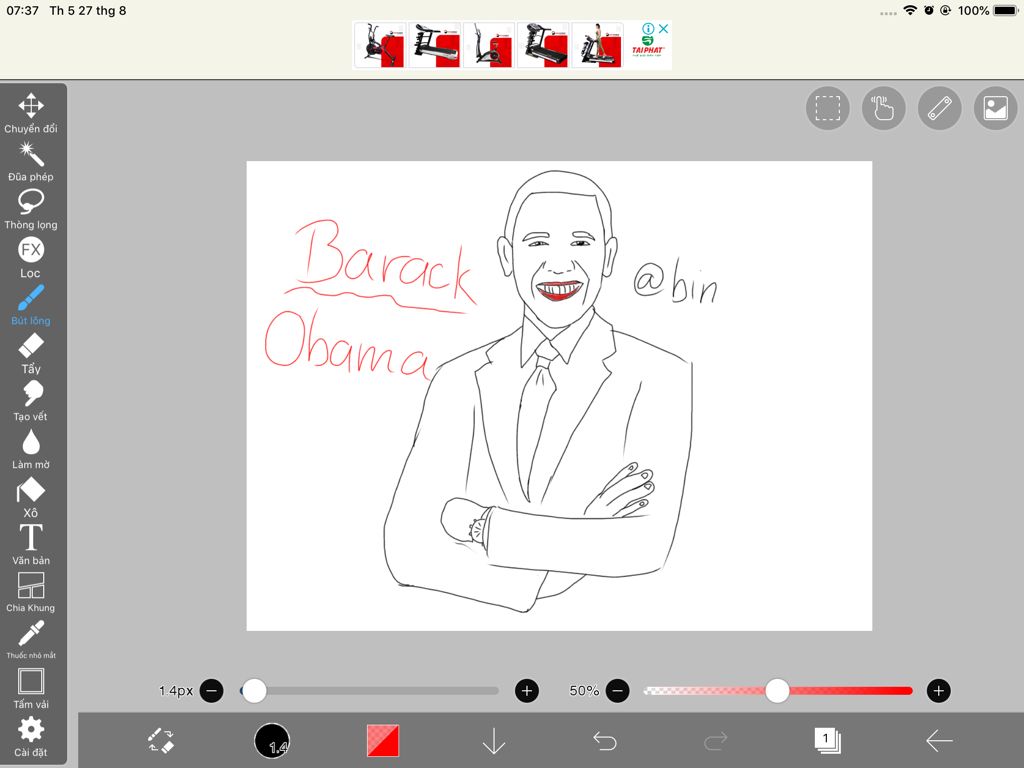
Task: Select the Thòng lọng lasso tool
Action: click(31, 209)
